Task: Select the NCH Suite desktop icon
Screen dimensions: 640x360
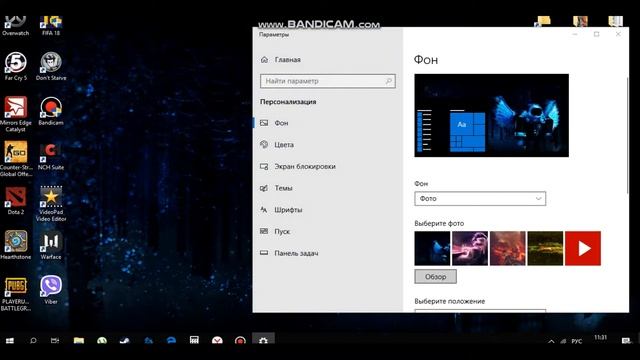Action: (x=51, y=156)
